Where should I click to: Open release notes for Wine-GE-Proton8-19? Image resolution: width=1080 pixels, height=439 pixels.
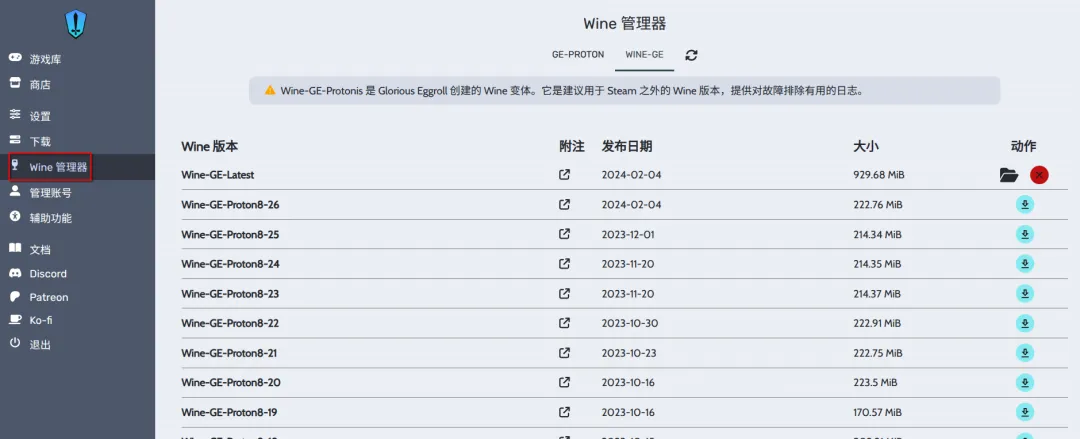coord(565,412)
